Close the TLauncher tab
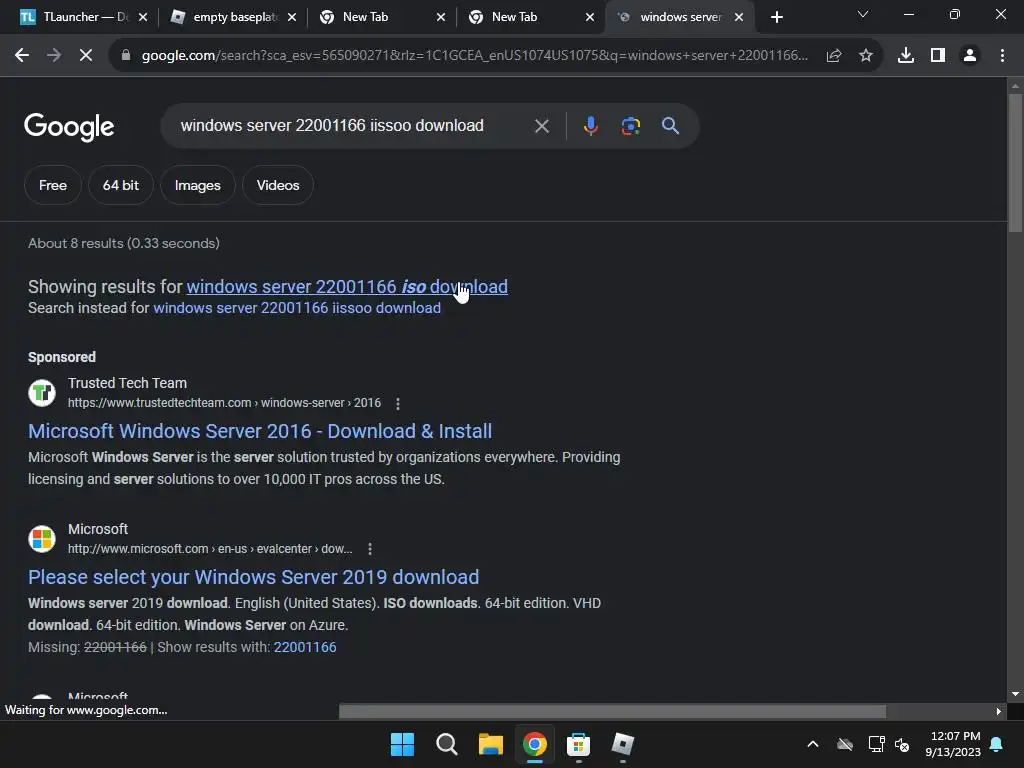The width and height of the screenshot is (1024, 768). (x=143, y=18)
